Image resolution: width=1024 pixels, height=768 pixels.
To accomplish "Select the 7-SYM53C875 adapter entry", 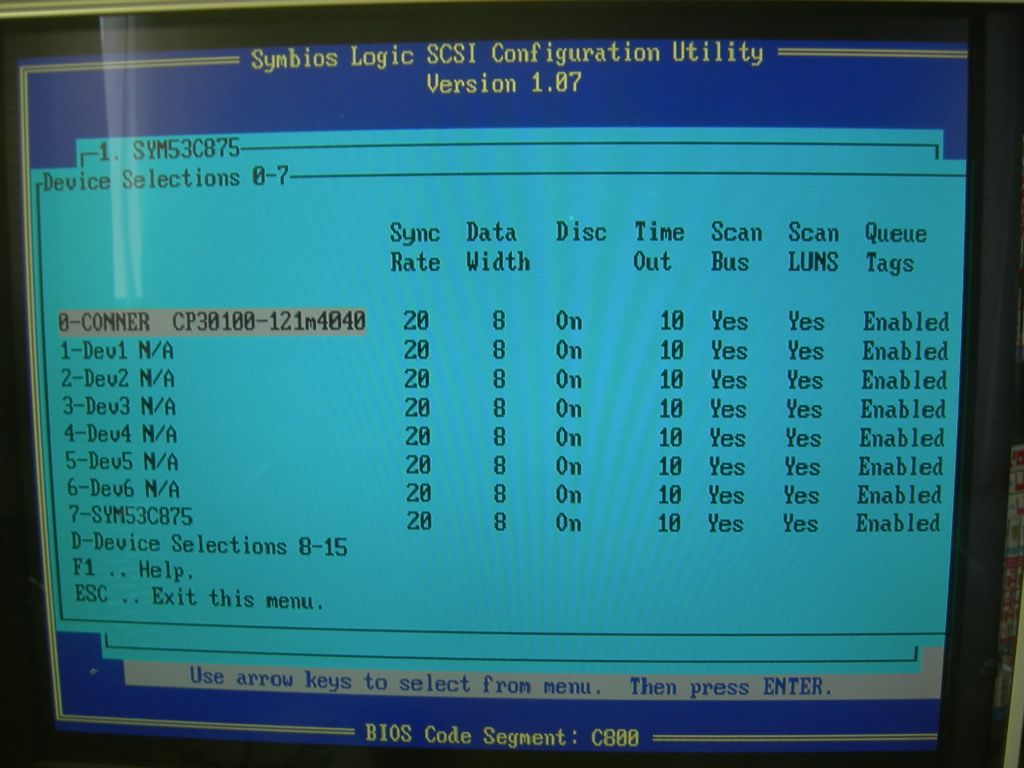I will pyautogui.click(x=131, y=515).
